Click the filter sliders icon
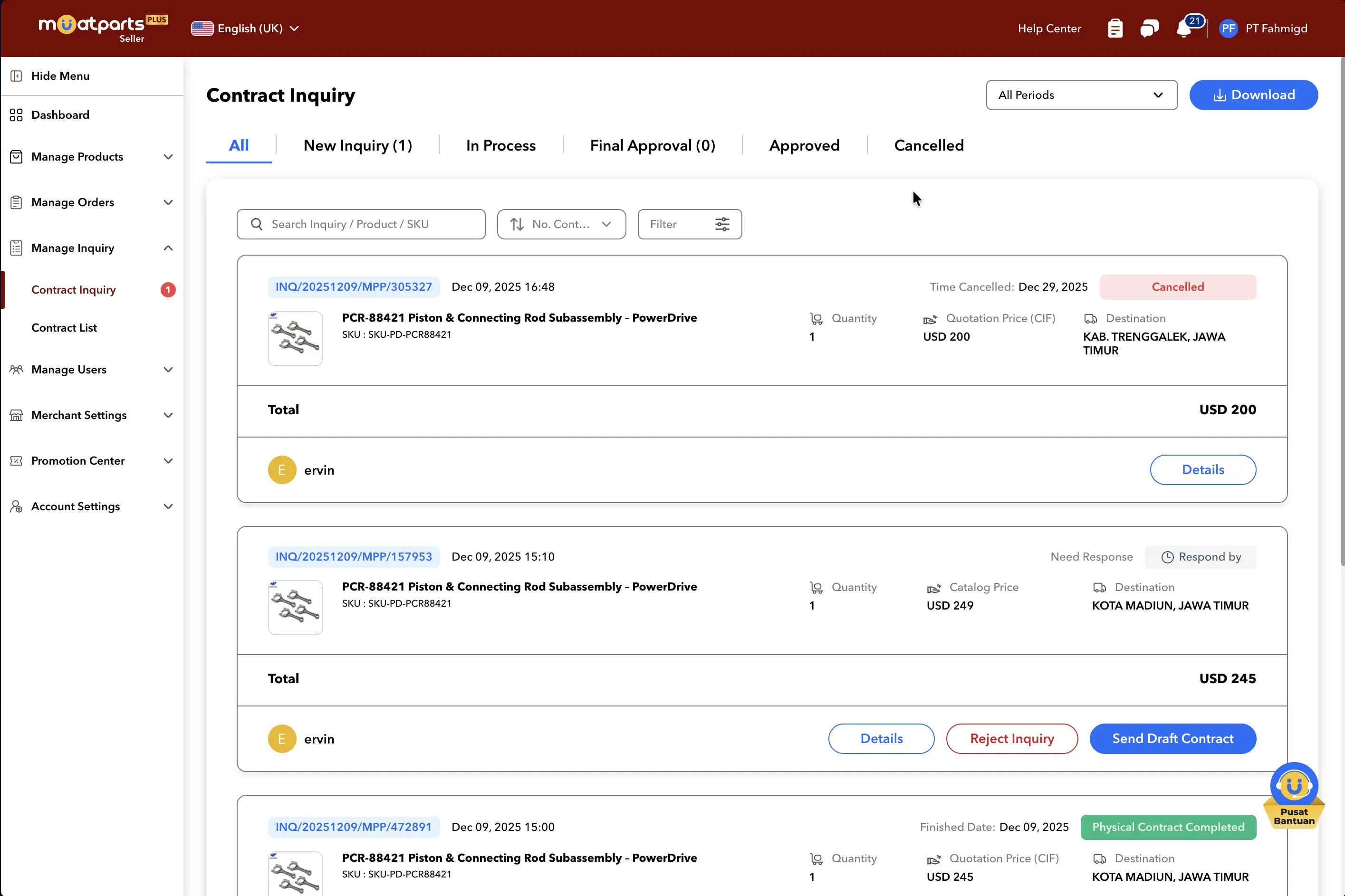Viewport: 1345px width, 896px height. (x=722, y=224)
